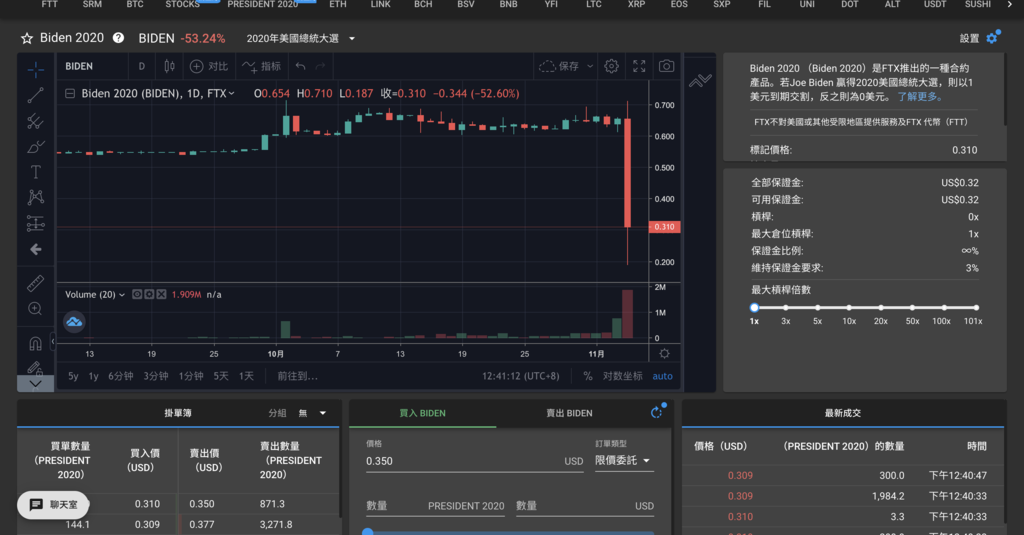Open save layout dropdown arrow
This screenshot has height=535, width=1024.
pos(590,66)
